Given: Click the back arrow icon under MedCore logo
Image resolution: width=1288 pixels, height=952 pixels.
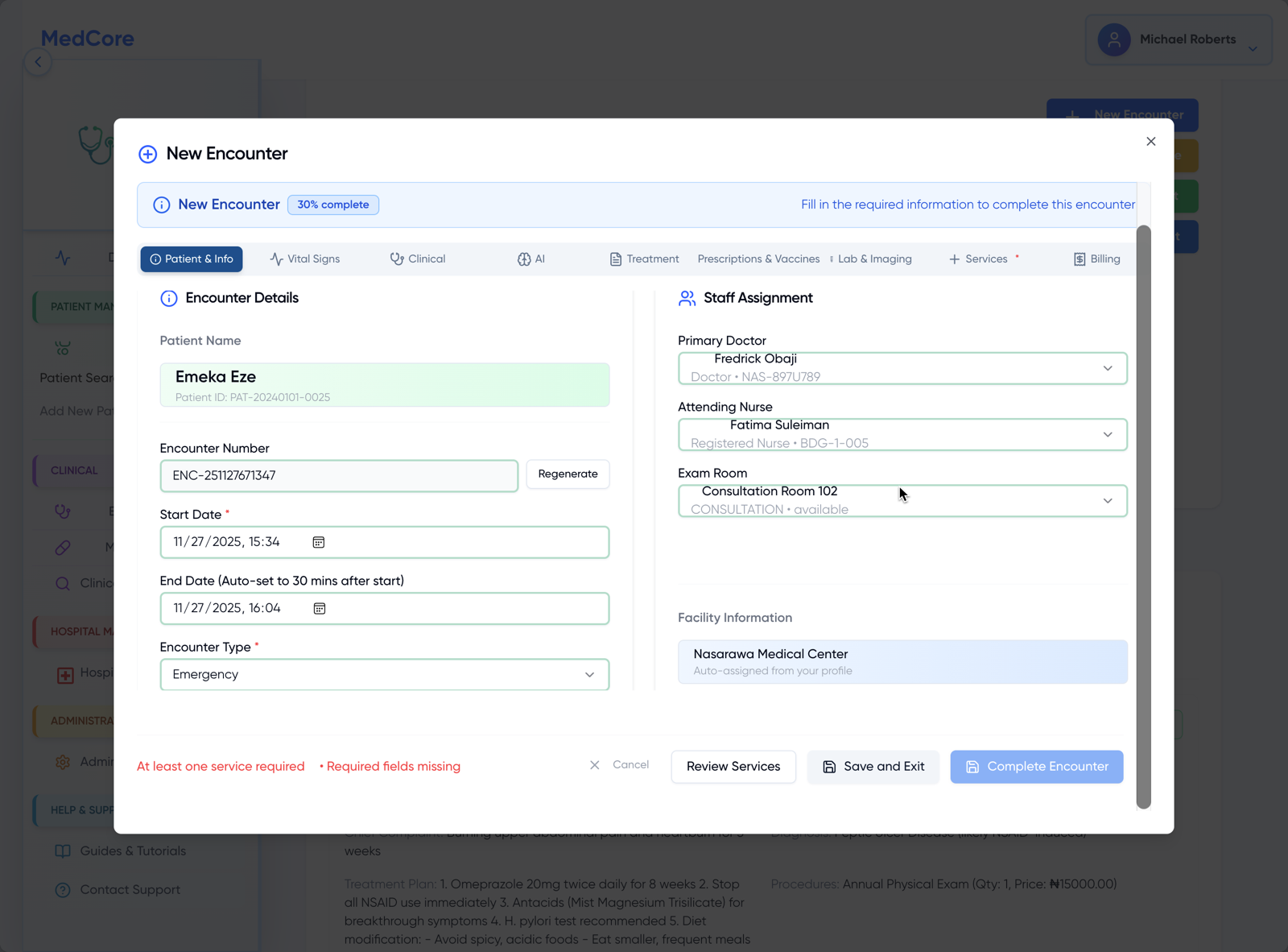Looking at the screenshot, I should 38,62.
